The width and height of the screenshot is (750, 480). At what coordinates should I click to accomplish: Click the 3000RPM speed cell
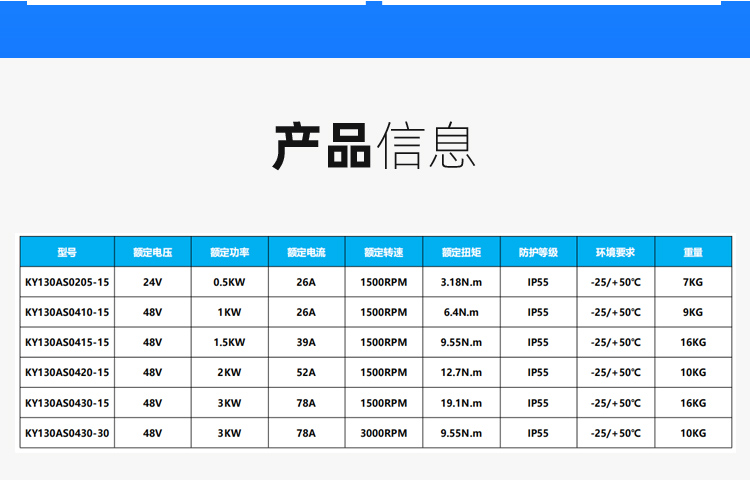point(384,433)
